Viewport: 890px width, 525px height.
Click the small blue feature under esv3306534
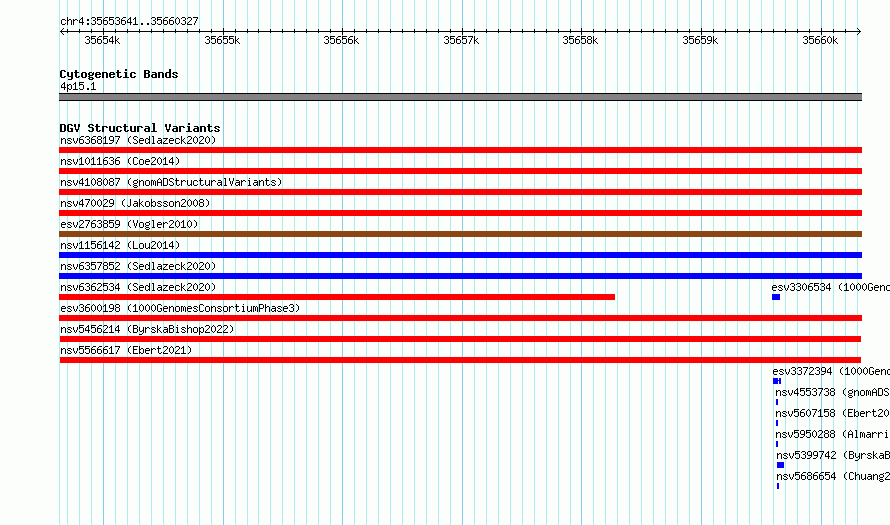click(x=776, y=297)
